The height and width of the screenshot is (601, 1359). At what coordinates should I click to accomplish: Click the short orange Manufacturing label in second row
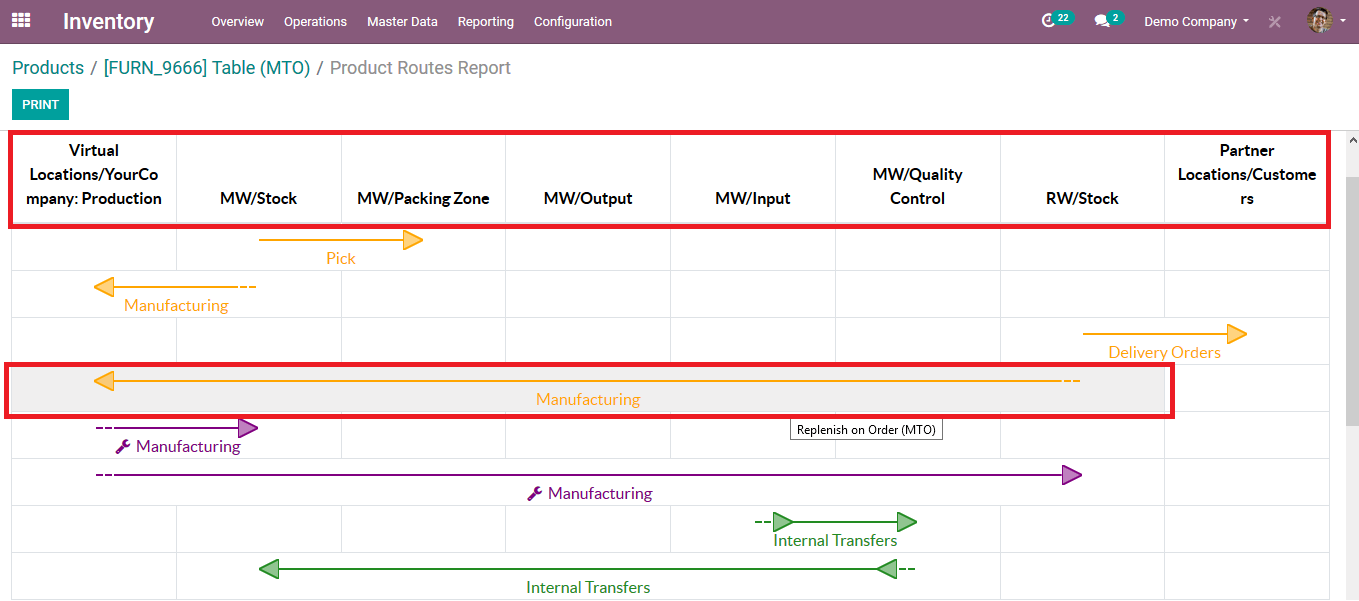pyautogui.click(x=176, y=305)
